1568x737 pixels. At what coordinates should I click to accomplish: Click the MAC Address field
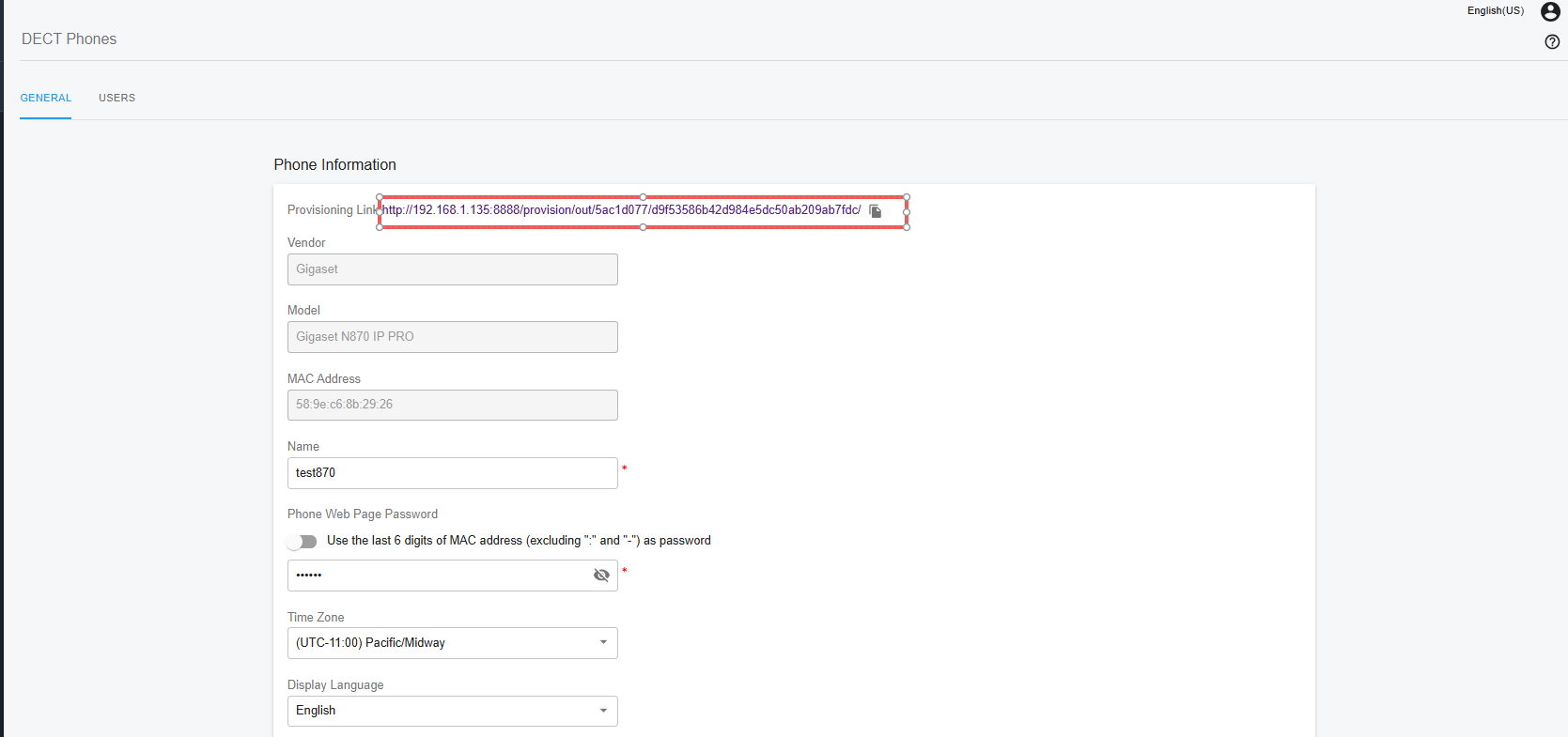pyautogui.click(x=452, y=405)
